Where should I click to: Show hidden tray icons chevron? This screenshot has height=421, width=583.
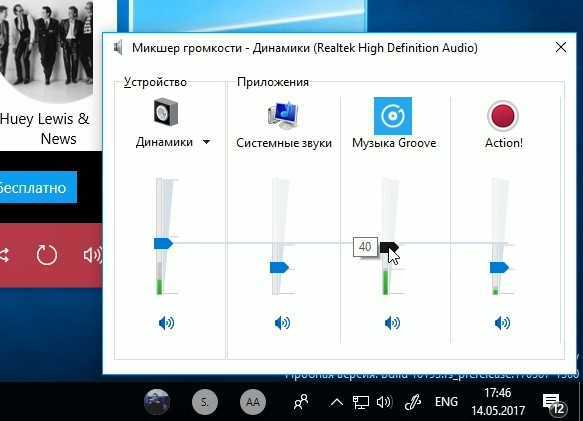(336, 402)
